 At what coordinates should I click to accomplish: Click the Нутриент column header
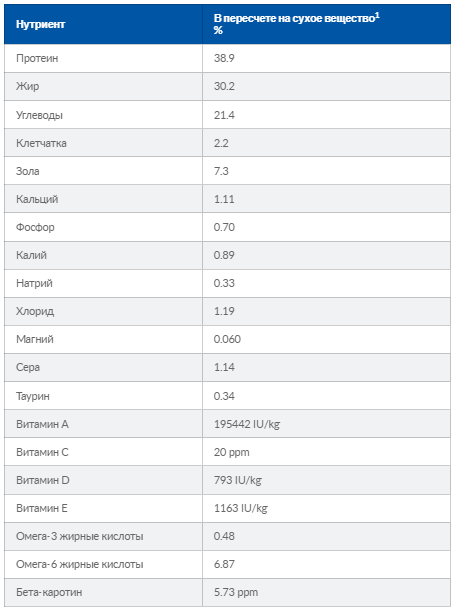tap(40, 24)
